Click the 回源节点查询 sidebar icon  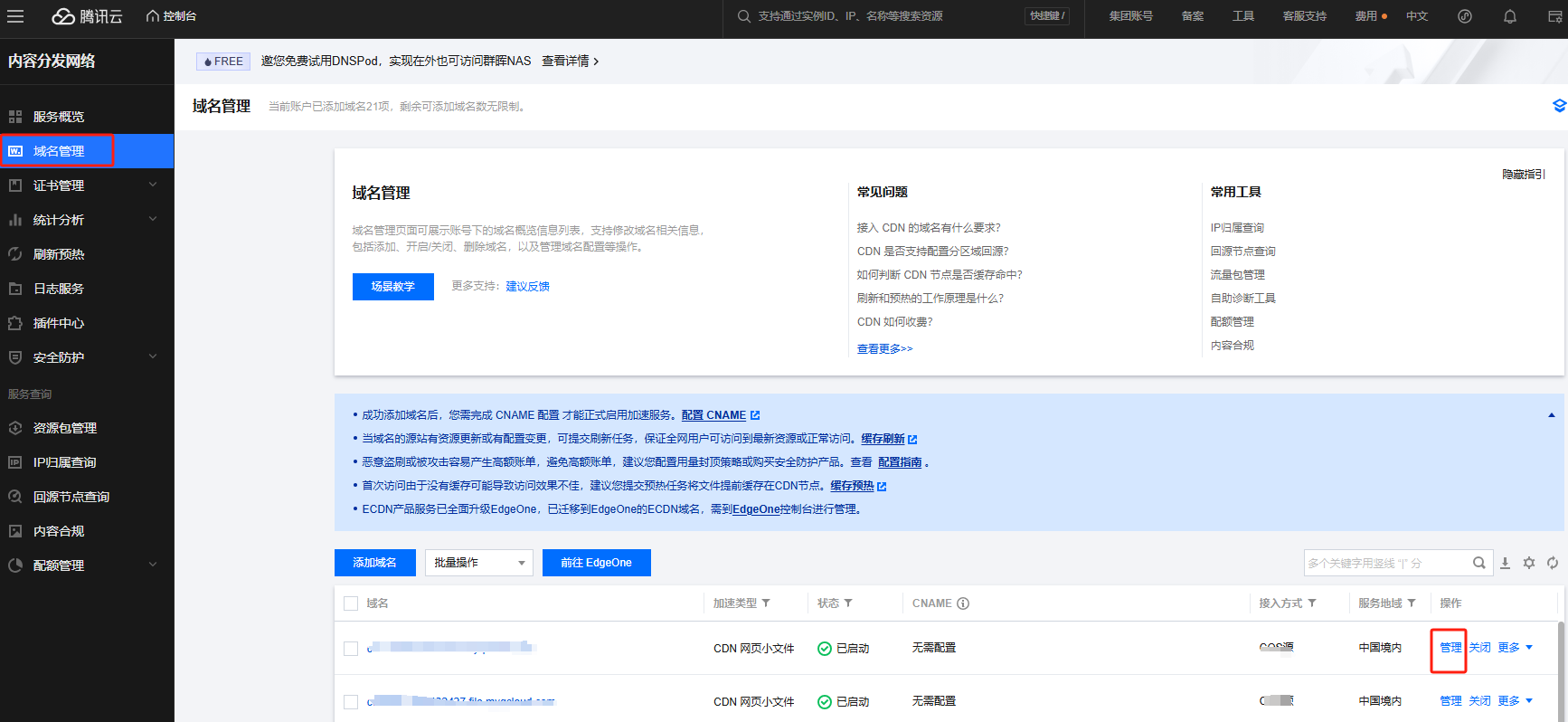point(15,497)
